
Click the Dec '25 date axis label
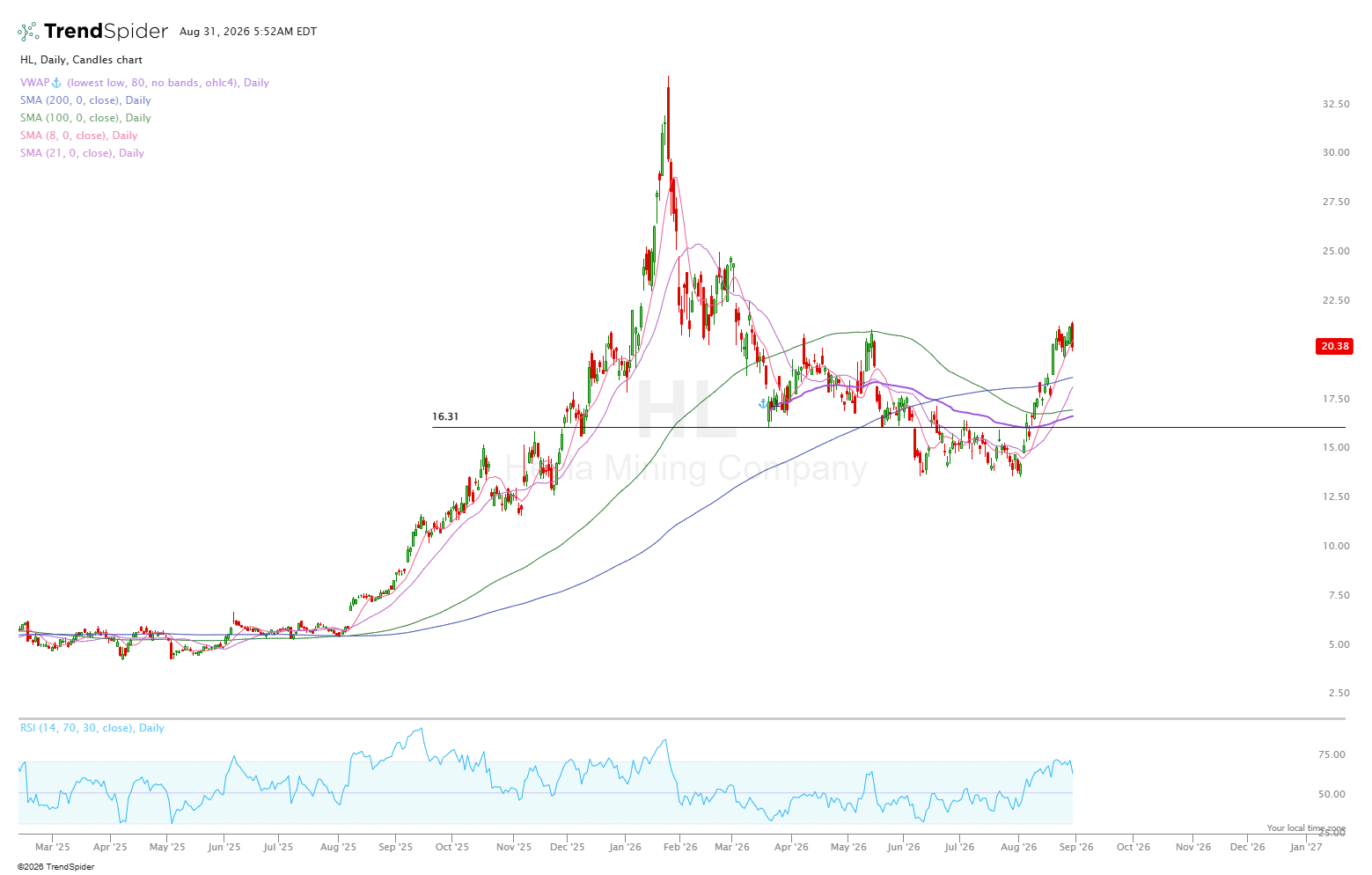568,847
